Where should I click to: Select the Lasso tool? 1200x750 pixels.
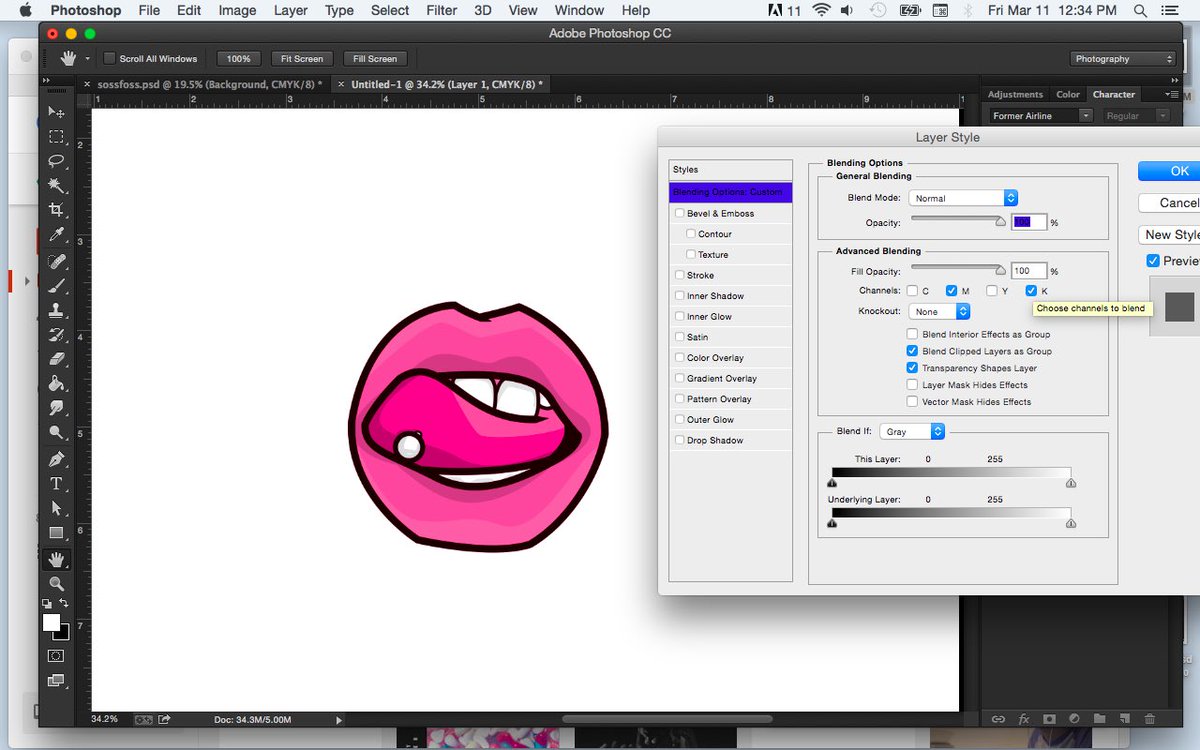(56, 161)
